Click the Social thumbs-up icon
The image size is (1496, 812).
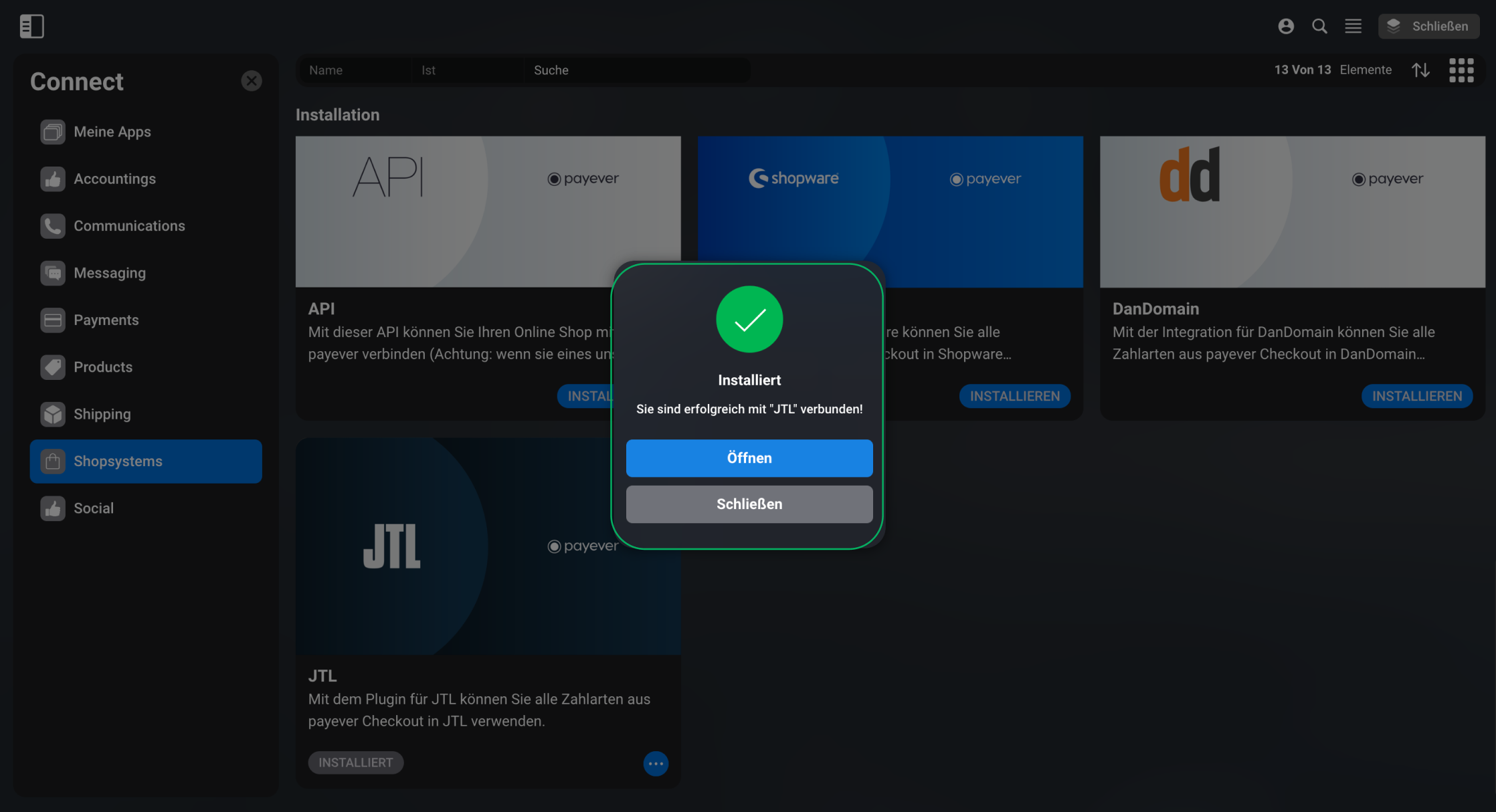tap(53, 508)
